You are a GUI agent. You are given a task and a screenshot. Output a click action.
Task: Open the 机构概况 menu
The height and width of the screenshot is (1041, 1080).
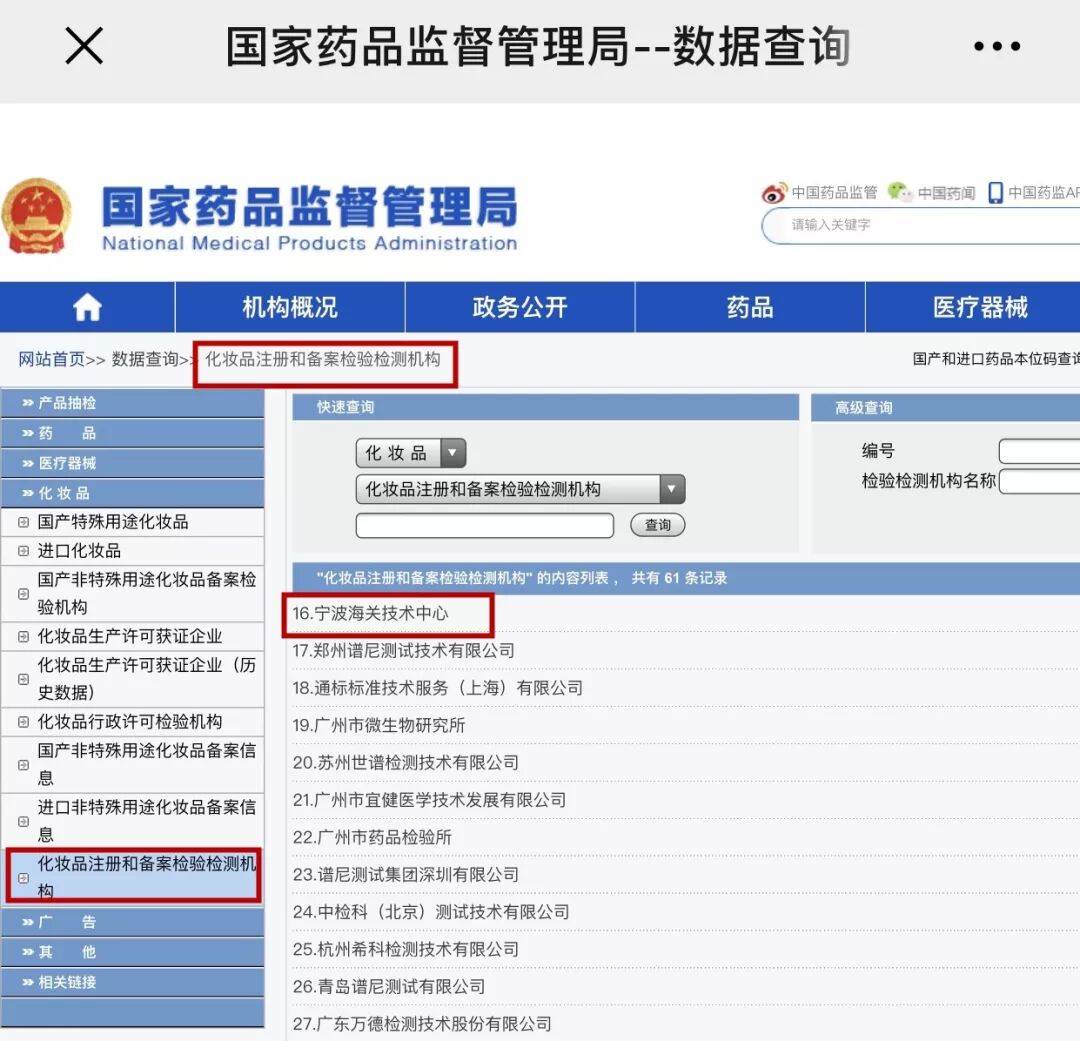point(290,307)
